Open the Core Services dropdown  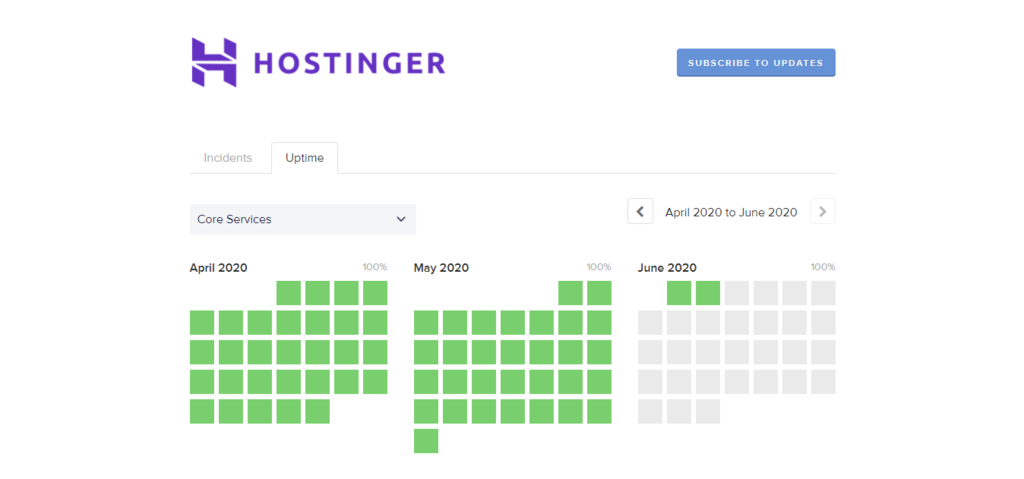tap(303, 220)
